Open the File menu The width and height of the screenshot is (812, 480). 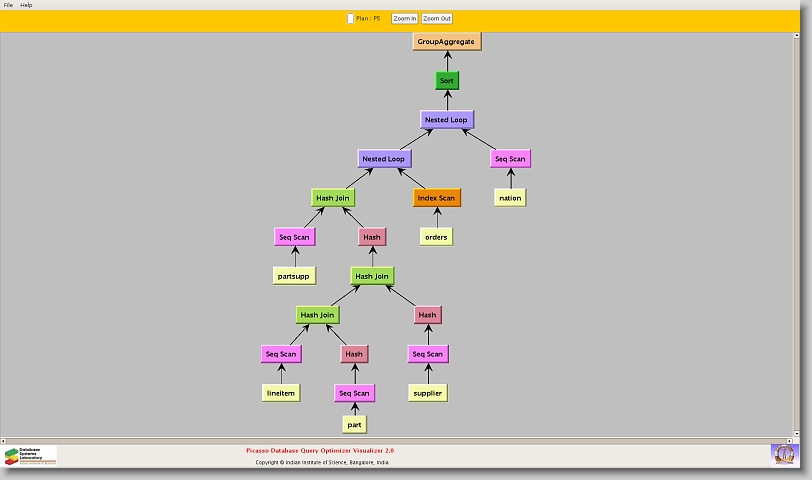[x=8, y=5]
